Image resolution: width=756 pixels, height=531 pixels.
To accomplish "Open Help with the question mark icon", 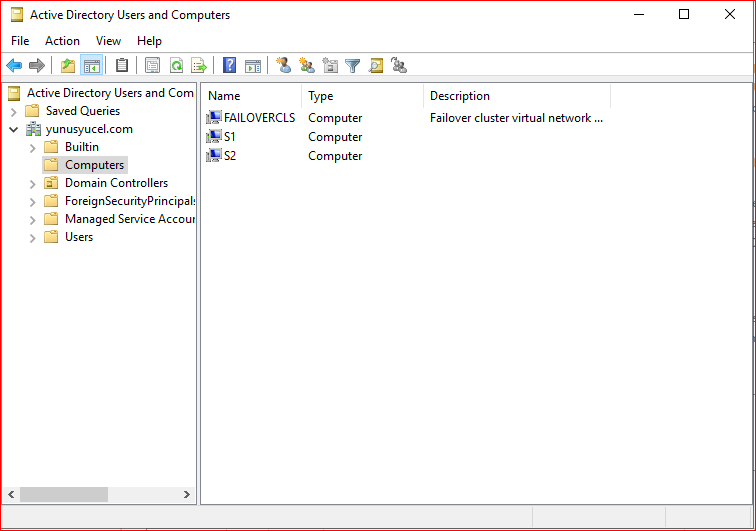I will point(230,65).
